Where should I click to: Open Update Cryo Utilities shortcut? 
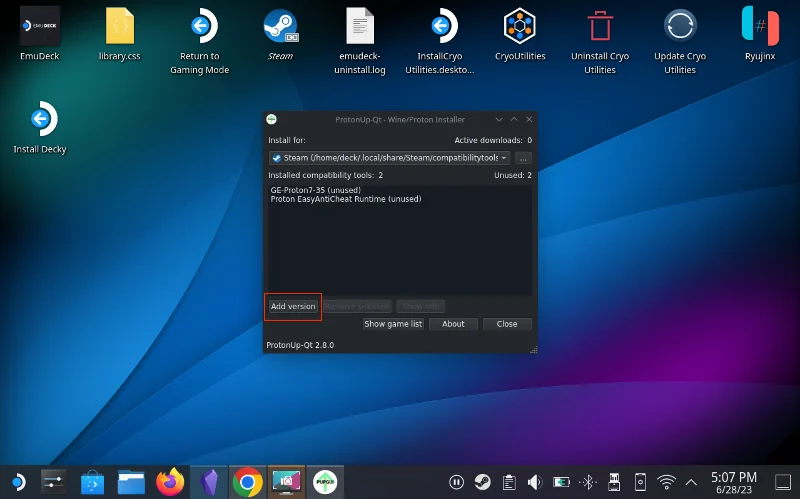680,41
